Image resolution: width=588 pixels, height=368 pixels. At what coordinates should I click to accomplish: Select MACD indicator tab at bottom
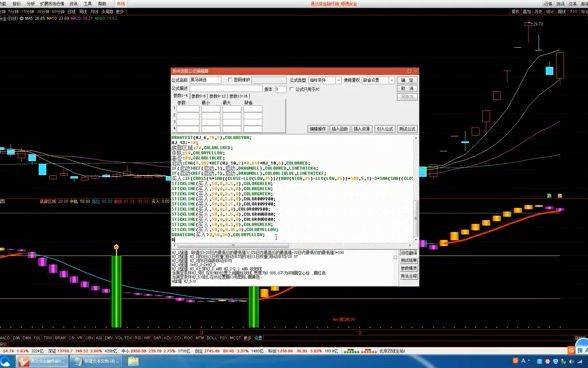pyautogui.click(x=5, y=338)
